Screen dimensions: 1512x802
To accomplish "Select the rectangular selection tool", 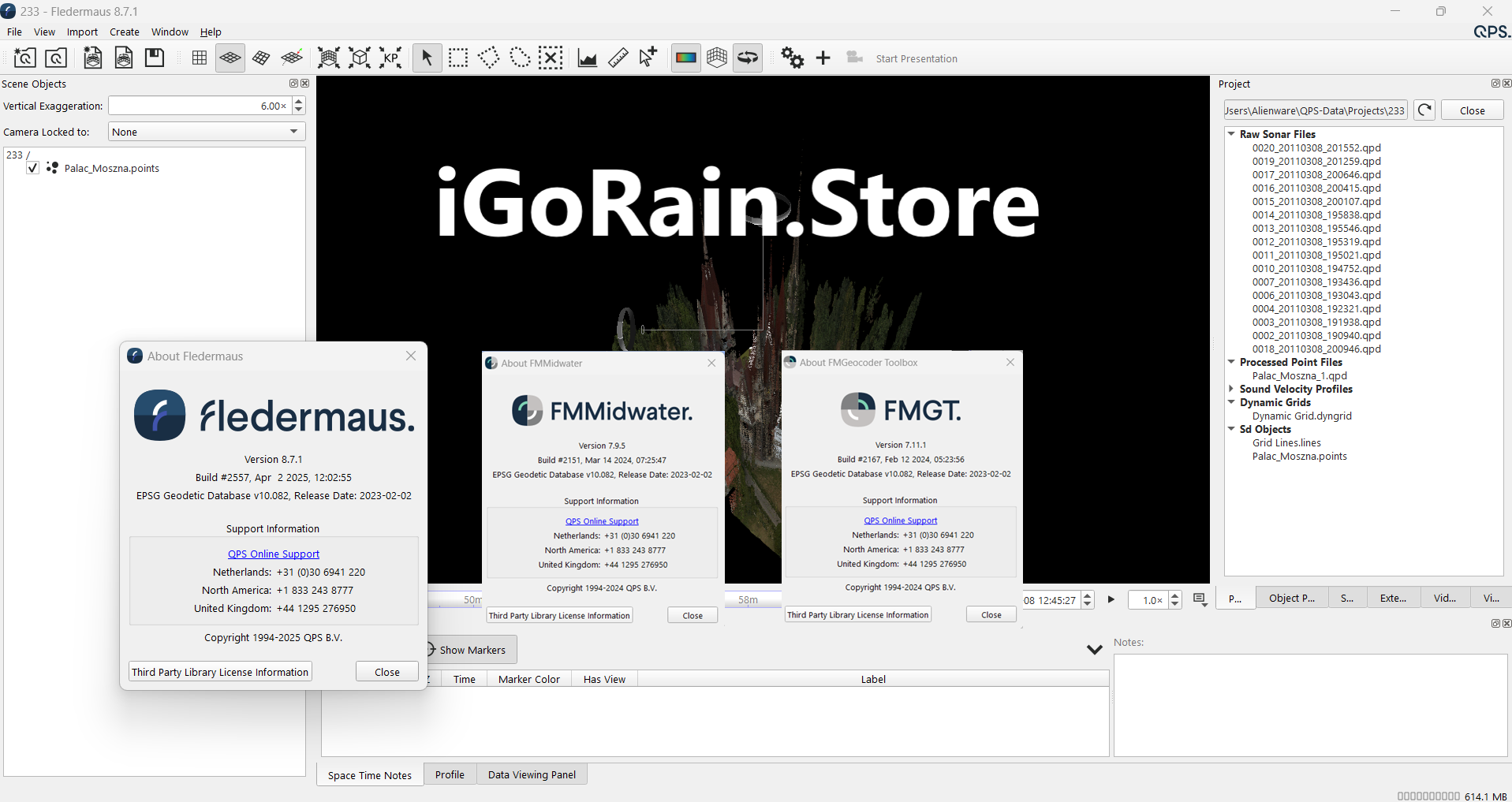I will [457, 58].
